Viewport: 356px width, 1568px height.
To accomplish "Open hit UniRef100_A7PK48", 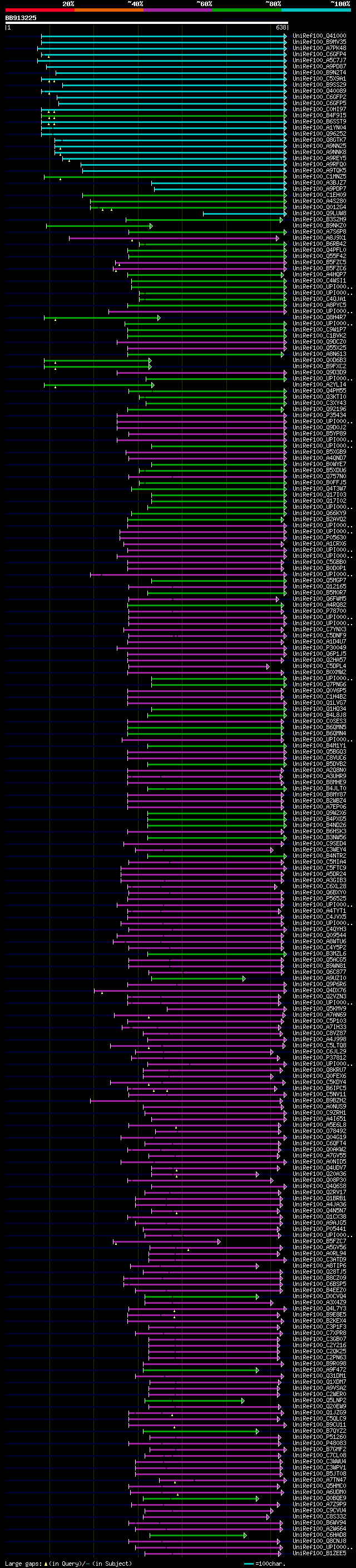I will click(x=319, y=48).
